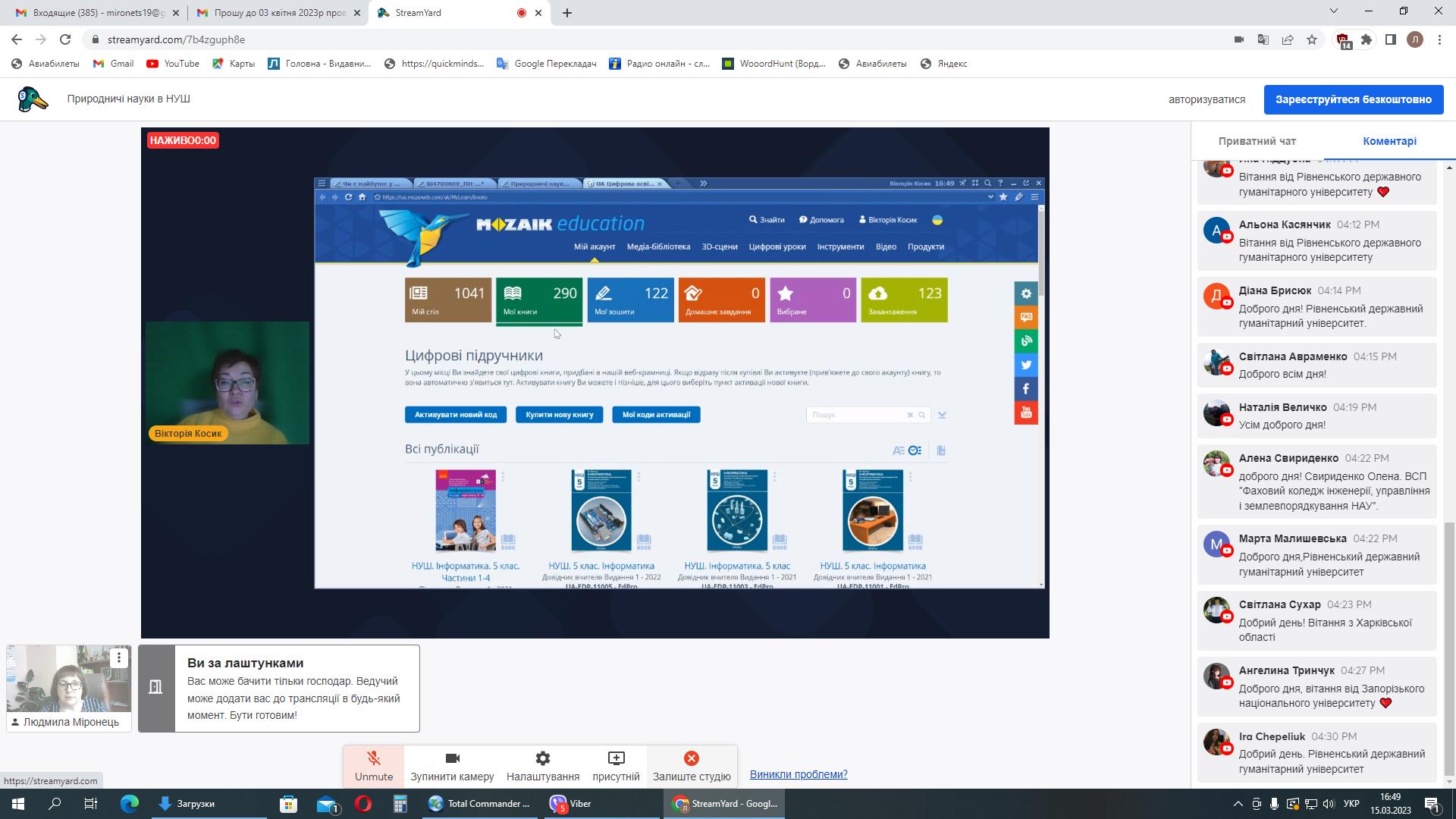This screenshot has height=819, width=1456.
Task: Reload the StreamYard page
Action: (65, 39)
